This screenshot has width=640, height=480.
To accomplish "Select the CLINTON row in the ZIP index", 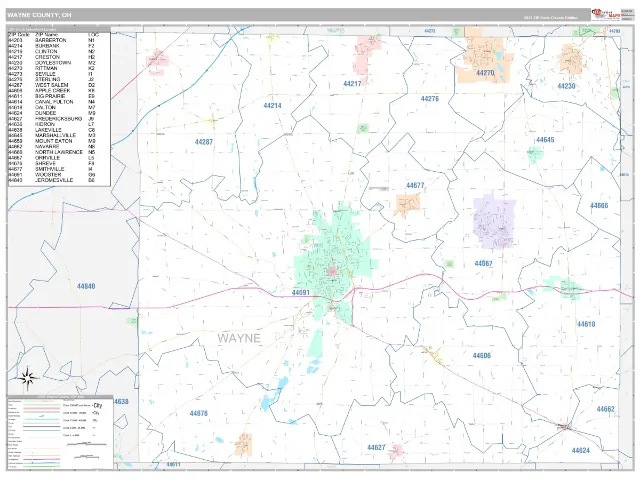I will coord(52,52).
